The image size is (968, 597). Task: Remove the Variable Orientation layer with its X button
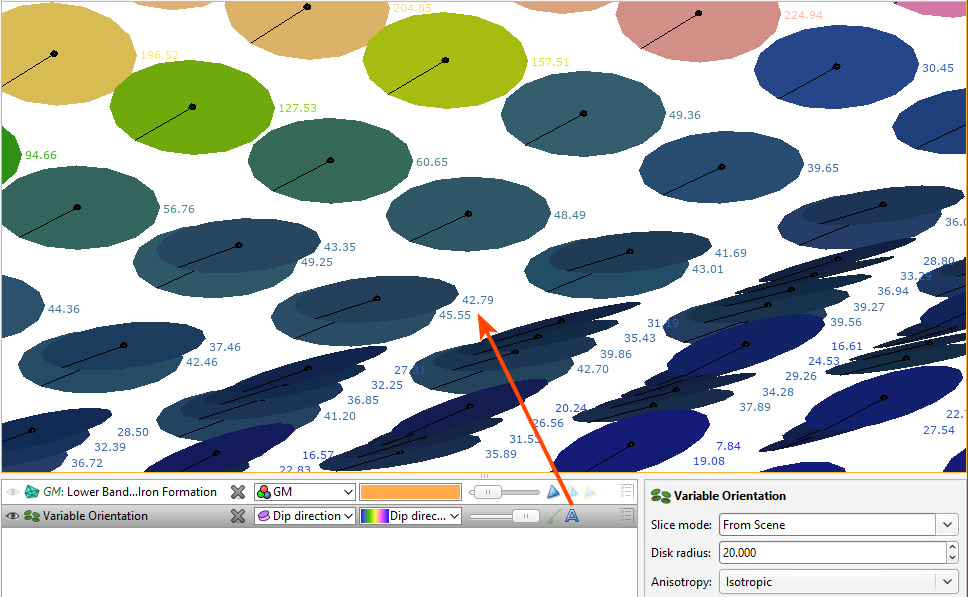[237, 516]
